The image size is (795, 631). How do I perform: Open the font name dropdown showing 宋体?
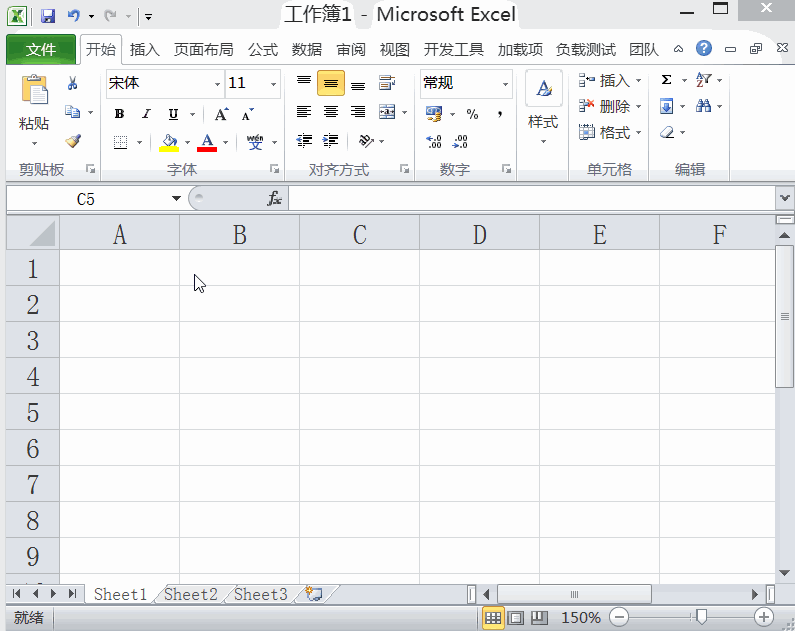coord(217,84)
